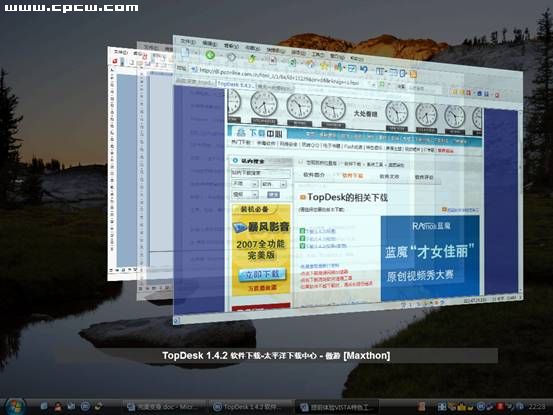The width and height of the screenshot is (553, 415).
Task: Switch to the 软件文档 page tab
Action: (389, 176)
